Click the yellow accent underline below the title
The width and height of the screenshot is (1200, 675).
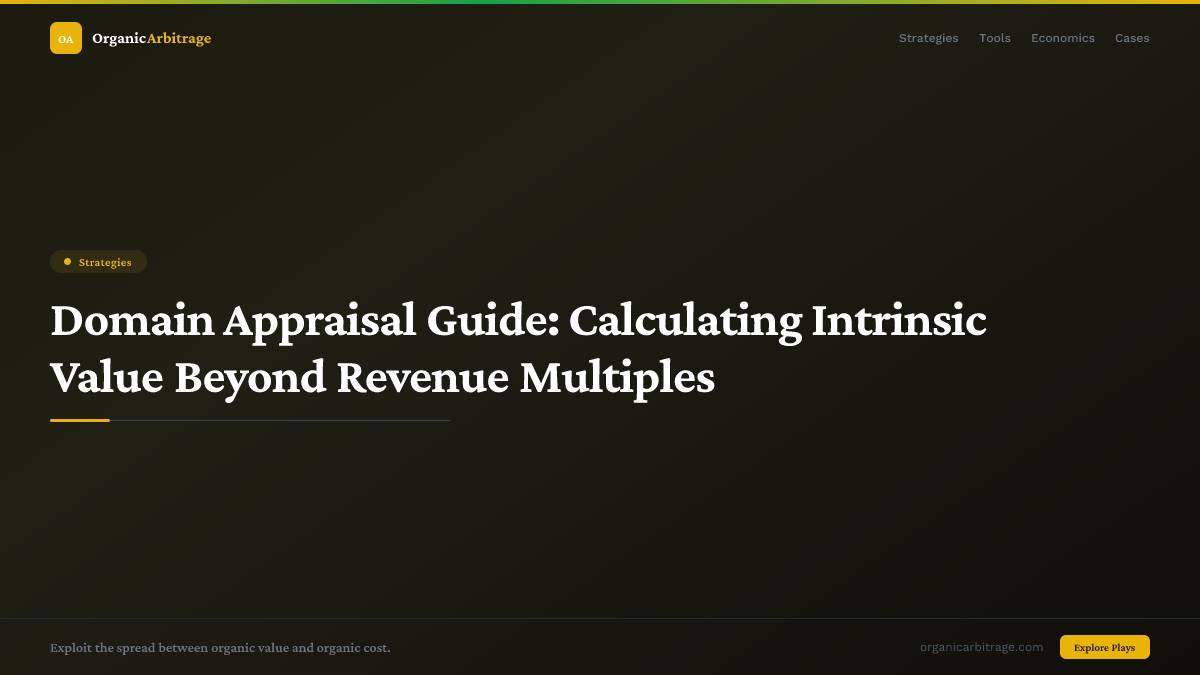tap(79, 421)
